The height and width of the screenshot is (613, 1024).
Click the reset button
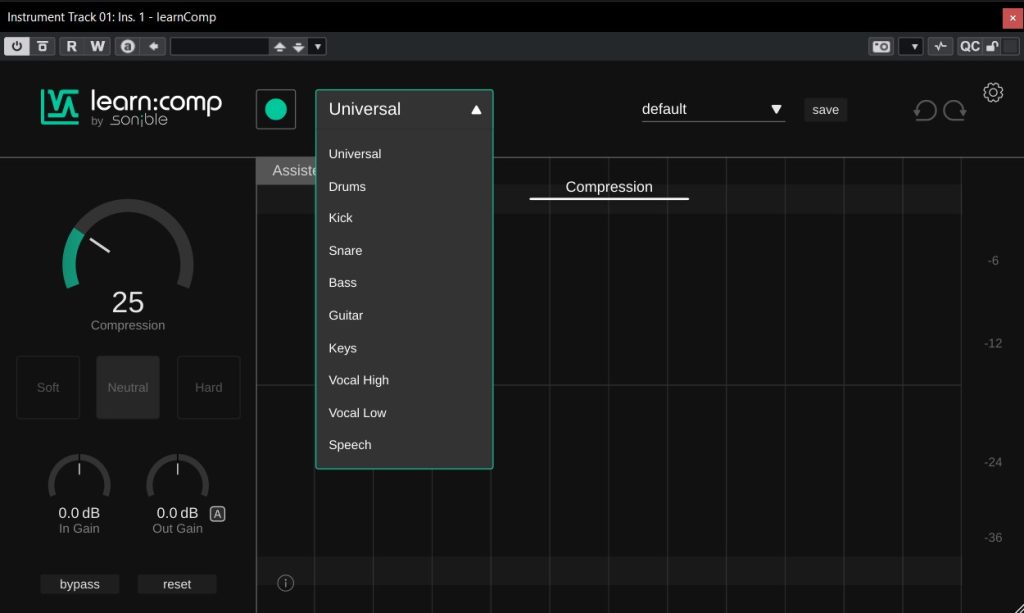tap(177, 584)
